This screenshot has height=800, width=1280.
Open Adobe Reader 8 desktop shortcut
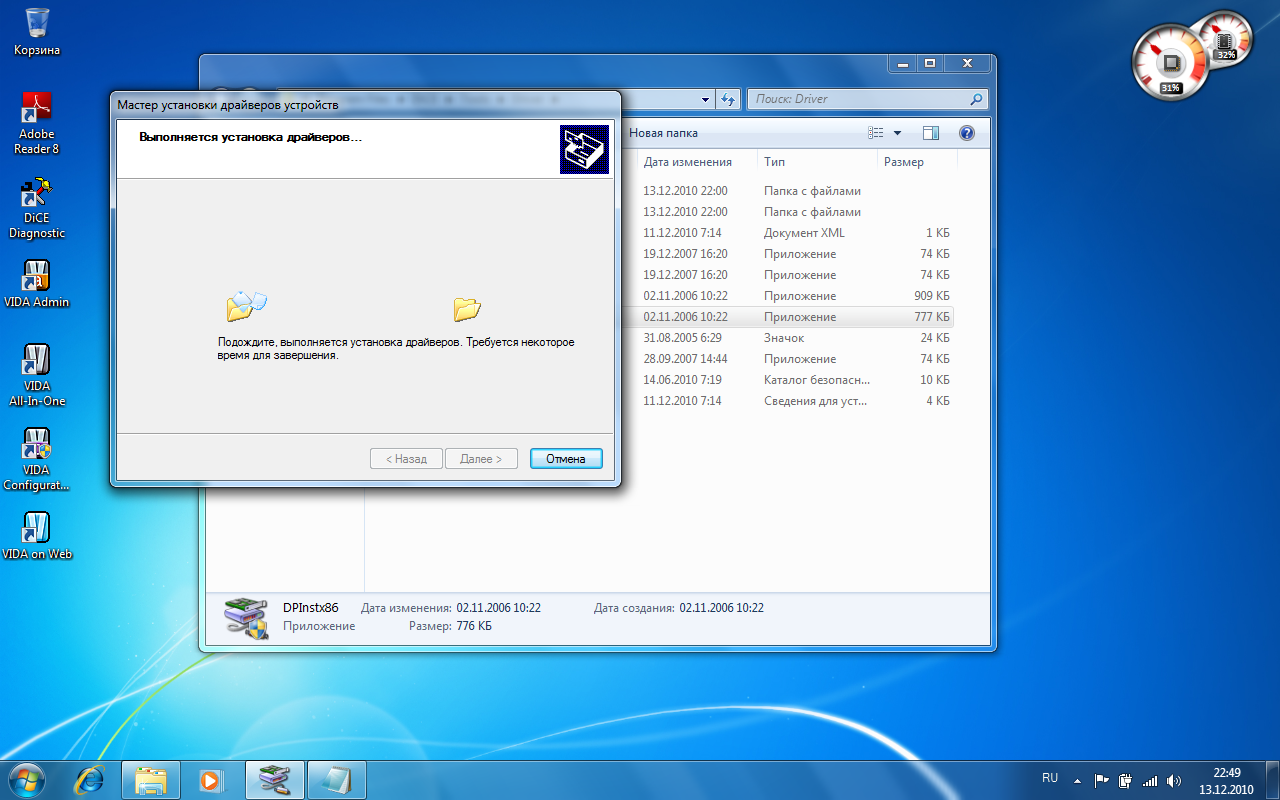[x=37, y=122]
